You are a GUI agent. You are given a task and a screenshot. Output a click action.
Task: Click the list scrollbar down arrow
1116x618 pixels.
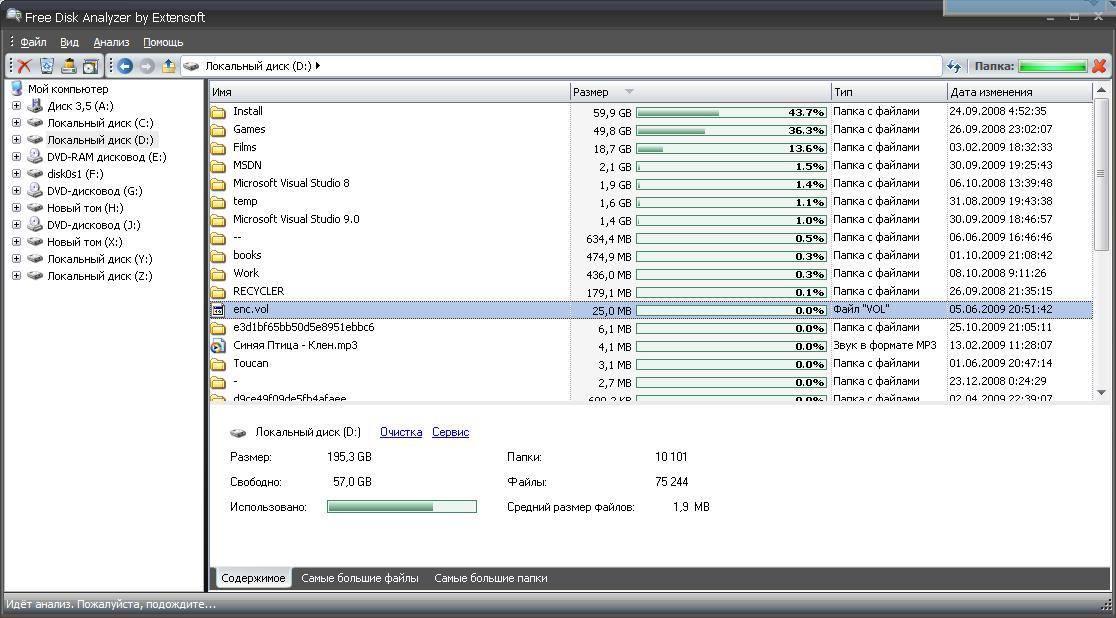point(1101,392)
